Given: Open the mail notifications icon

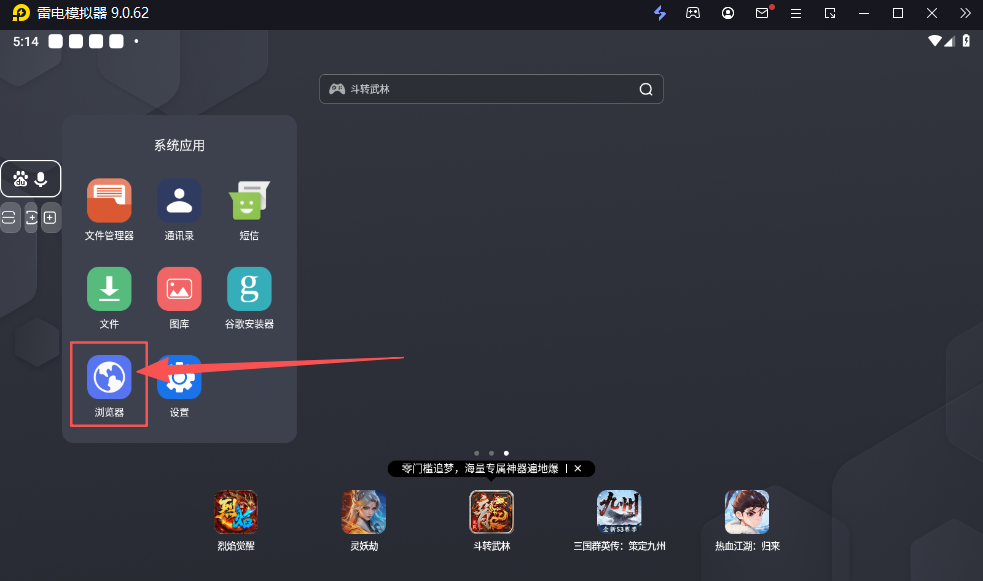Looking at the screenshot, I should pyautogui.click(x=762, y=13).
